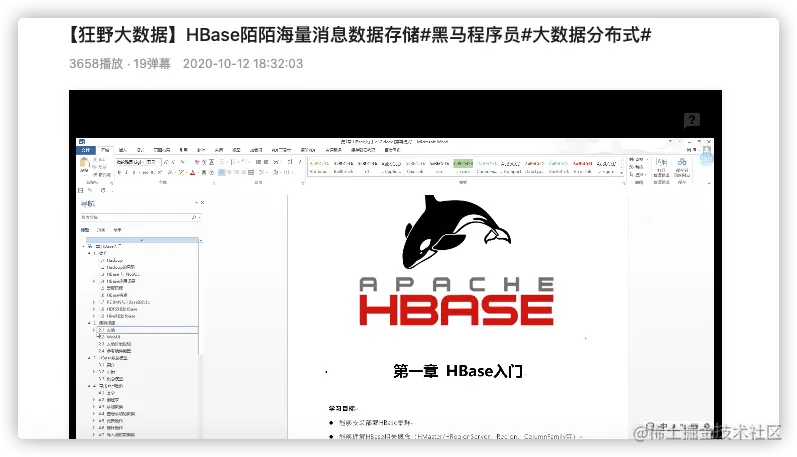Apply the red font color A button

[x=193, y=173]
